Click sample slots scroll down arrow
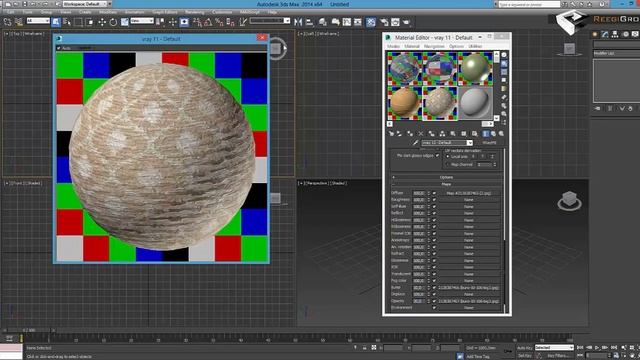 pyautogui.click(x=496, y=118)
